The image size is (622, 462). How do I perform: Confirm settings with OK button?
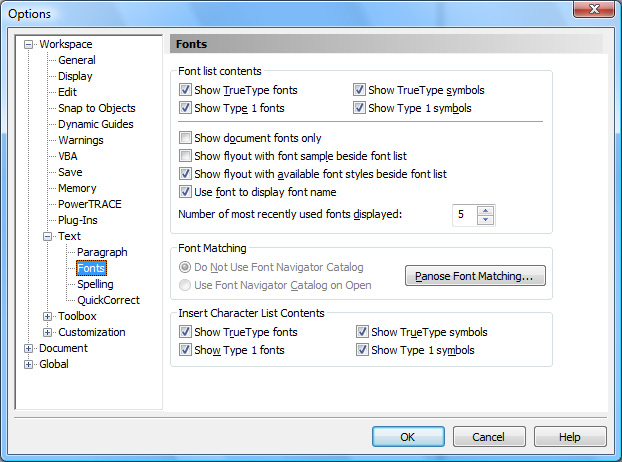(x=408, y=437)
